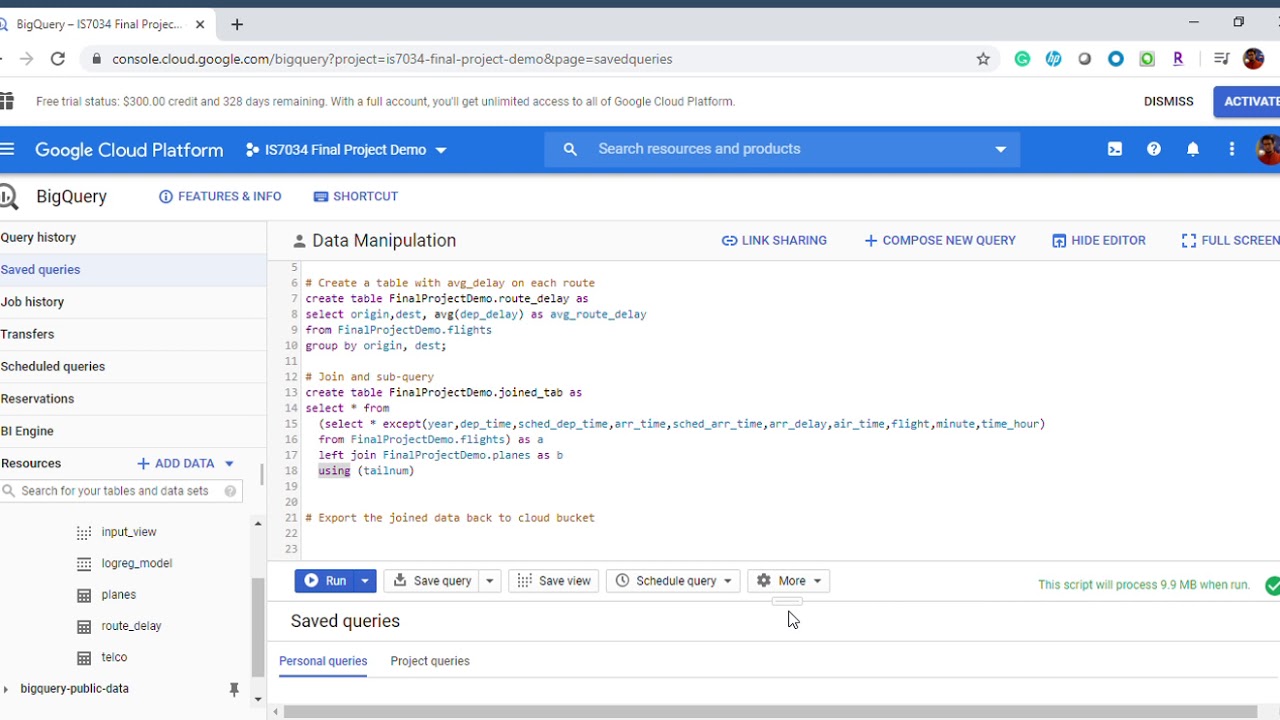Open the help question mark icon
Screen dimensions: 1280x720
(1154, 149)
